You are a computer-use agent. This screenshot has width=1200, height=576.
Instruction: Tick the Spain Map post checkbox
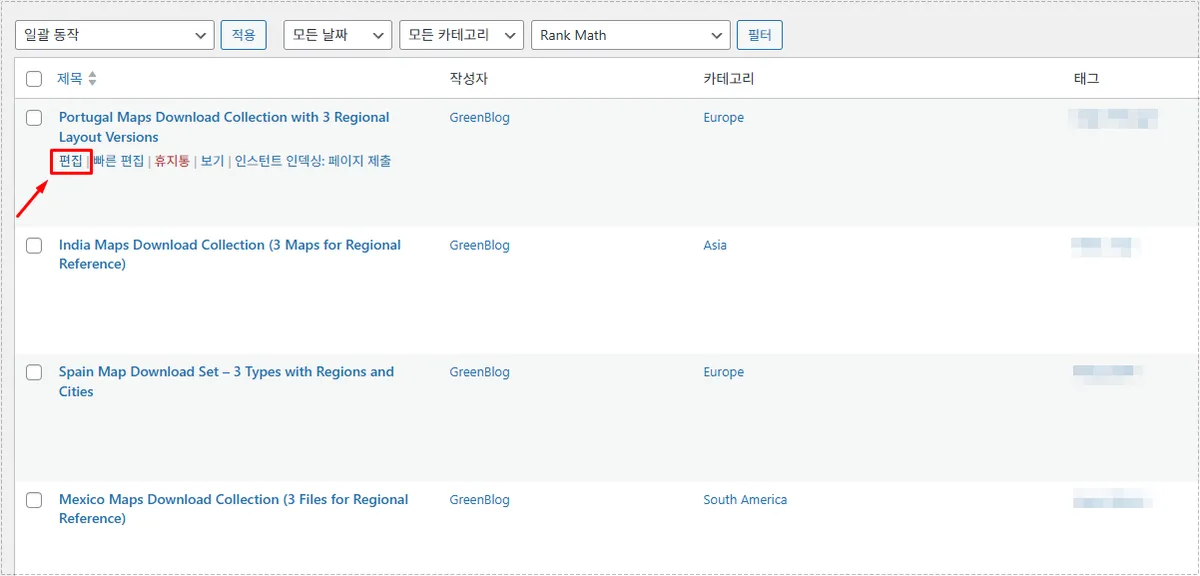(x=34, y=372)
